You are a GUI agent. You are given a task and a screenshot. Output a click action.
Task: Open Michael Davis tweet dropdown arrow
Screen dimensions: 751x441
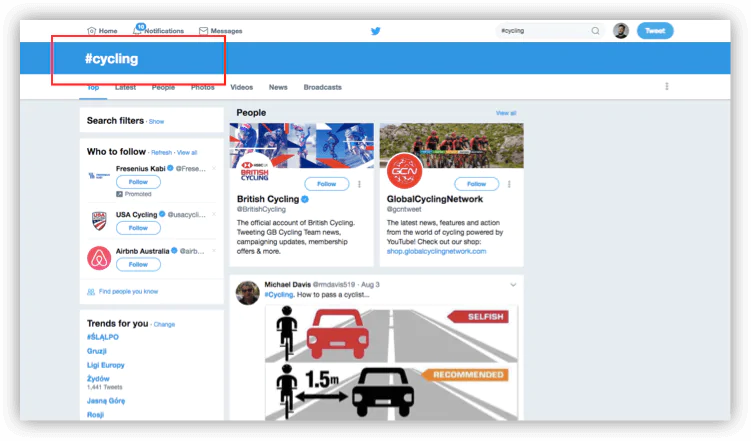pyautogui.click(x=513, y=285)
